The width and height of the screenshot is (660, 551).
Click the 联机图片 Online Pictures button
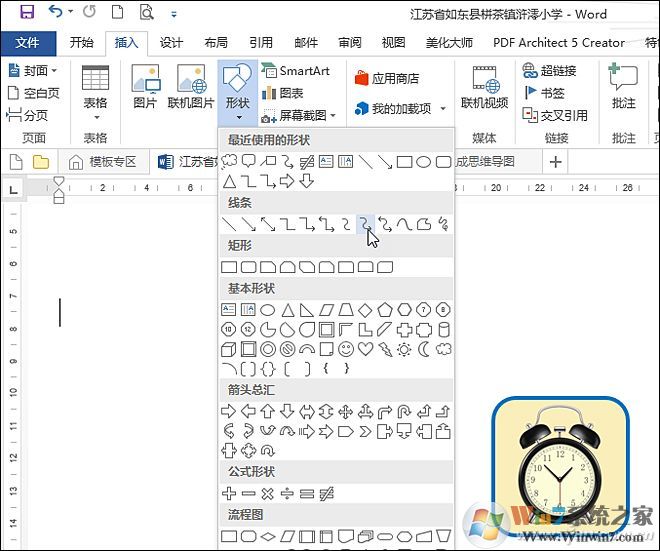(191, 87)
